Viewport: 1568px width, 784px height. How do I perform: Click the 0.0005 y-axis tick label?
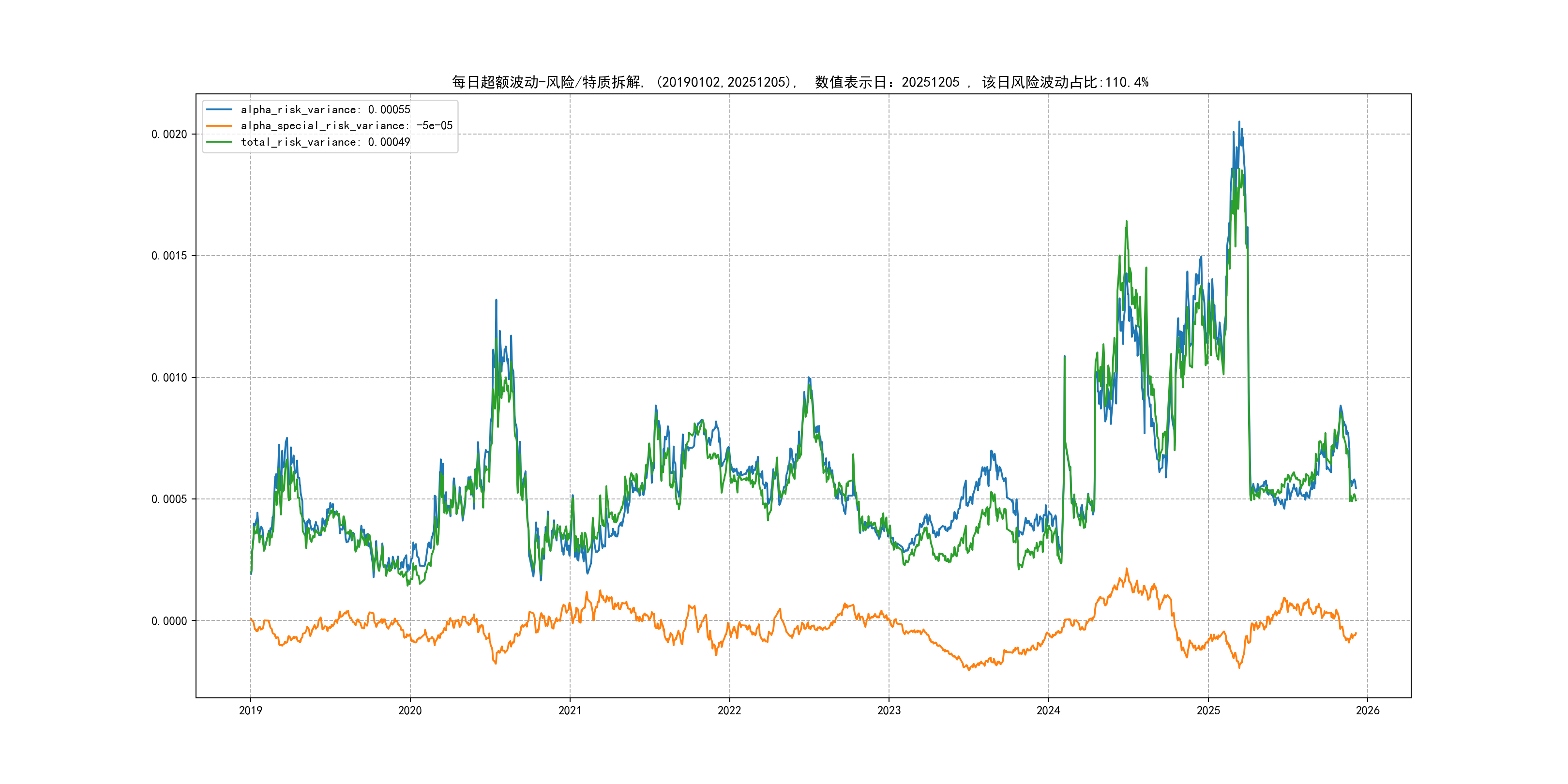[169, 499]
